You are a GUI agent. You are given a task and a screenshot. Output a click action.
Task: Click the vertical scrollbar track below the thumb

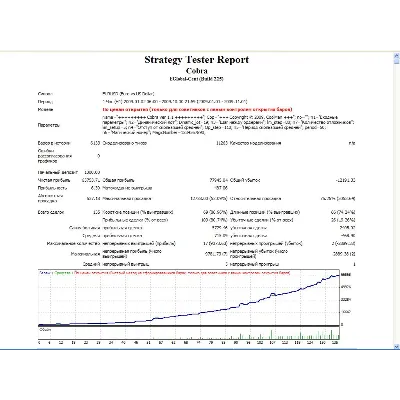tap(396, 203)
